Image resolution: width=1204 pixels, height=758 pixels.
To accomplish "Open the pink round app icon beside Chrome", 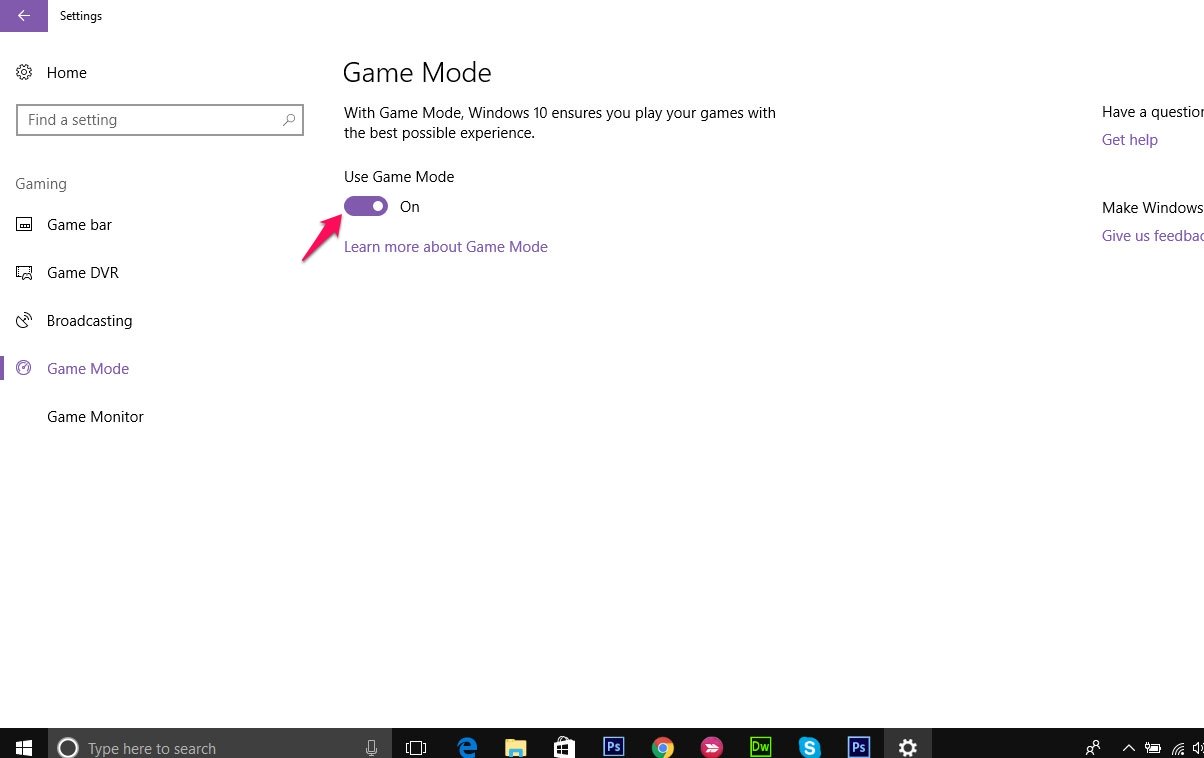I will (x=711, y=747).
